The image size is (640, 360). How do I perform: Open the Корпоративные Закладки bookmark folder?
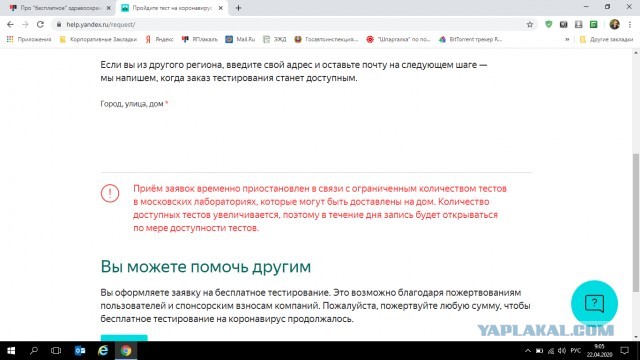point(98,39)
